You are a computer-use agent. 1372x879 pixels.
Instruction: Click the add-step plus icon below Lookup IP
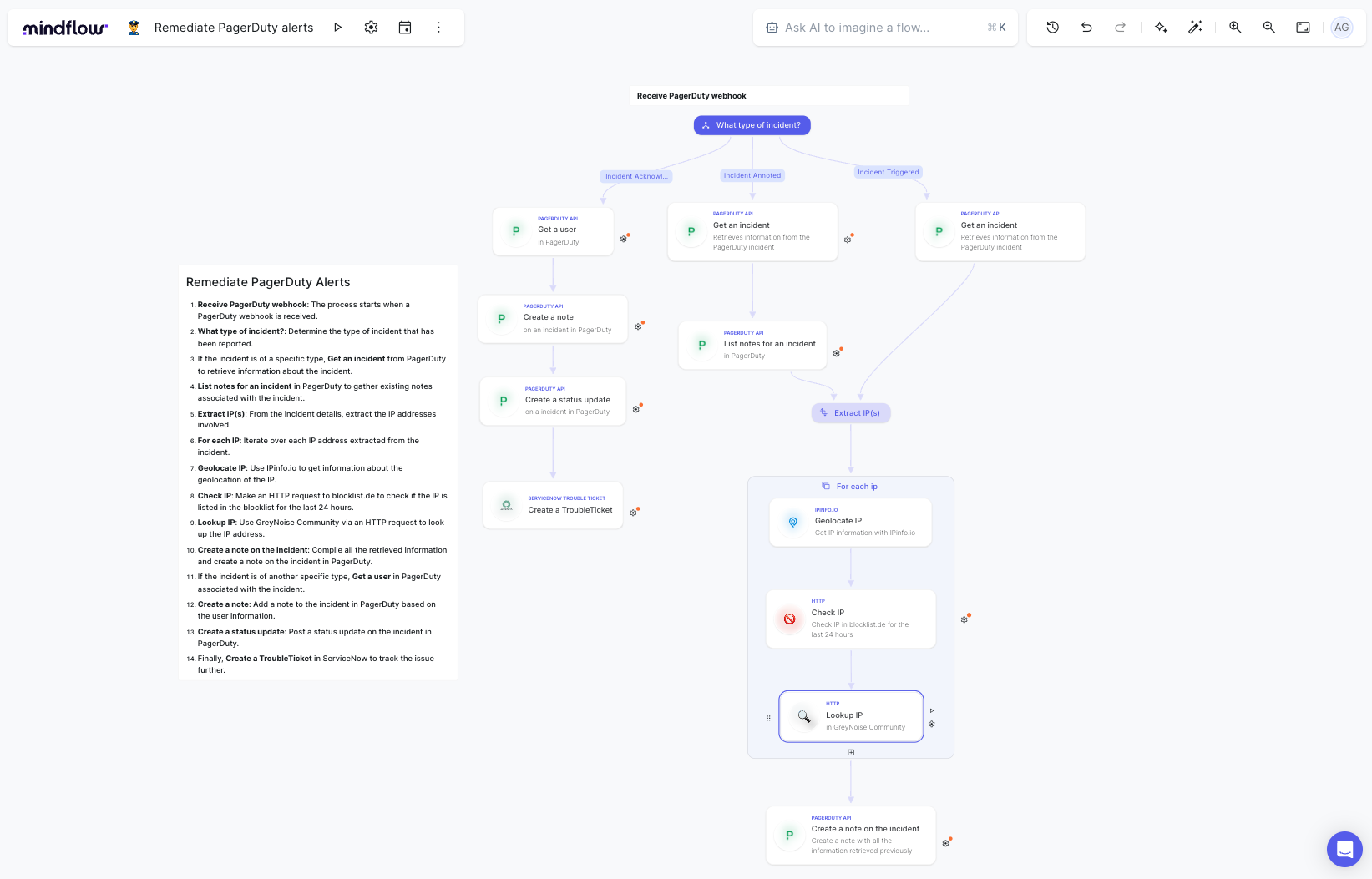click(851, 752)
